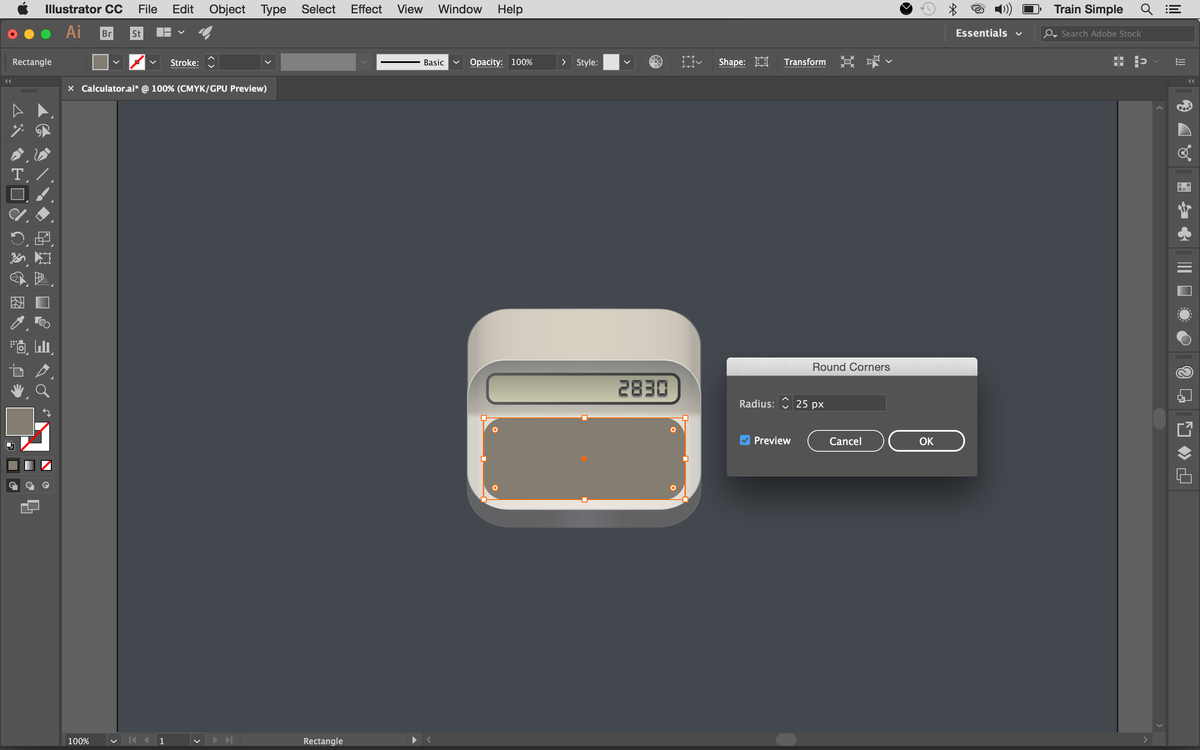Screen dimensions: 1200x750
Task: Open the Layers panel icon
Action: tap(1184, 451)
